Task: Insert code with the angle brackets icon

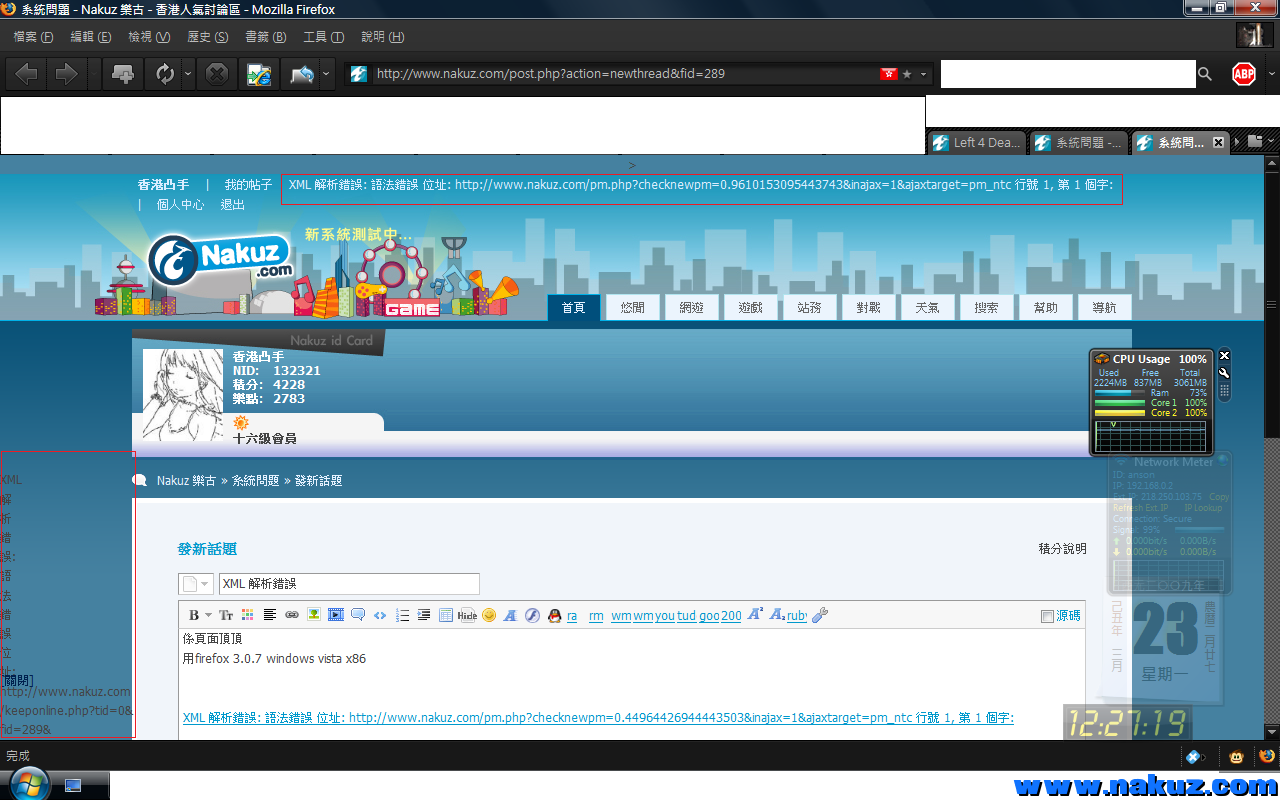Action: (380, 615)
